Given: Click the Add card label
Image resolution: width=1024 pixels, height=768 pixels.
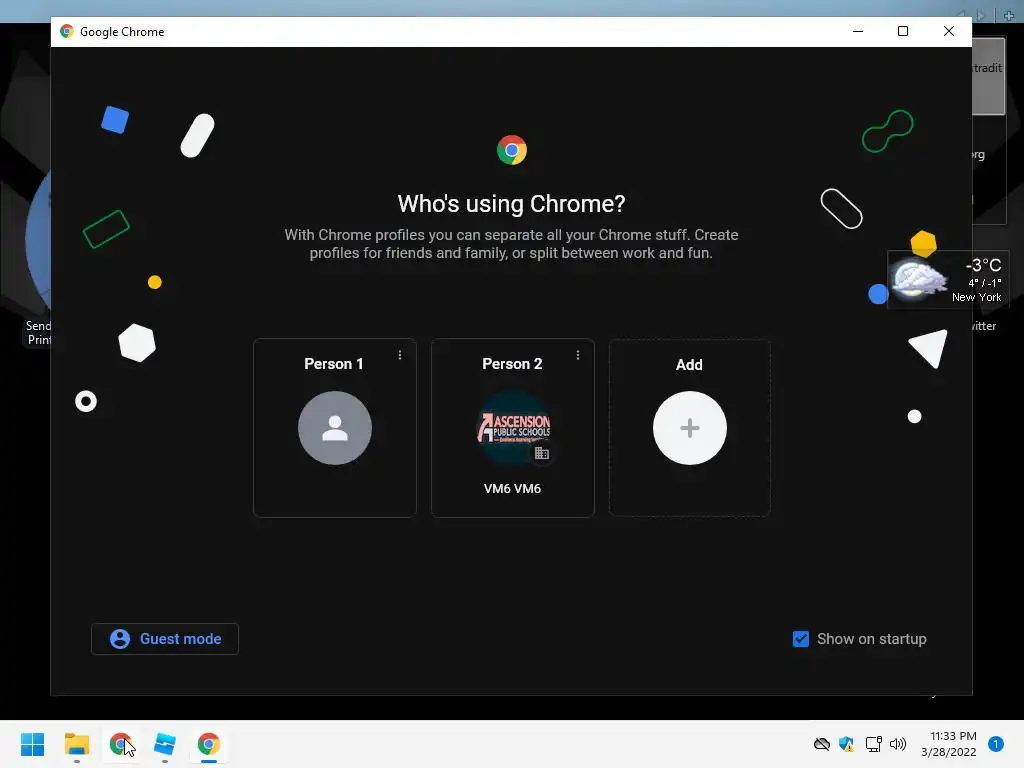Looking at the screenshot, I should [x=689, y=364].
